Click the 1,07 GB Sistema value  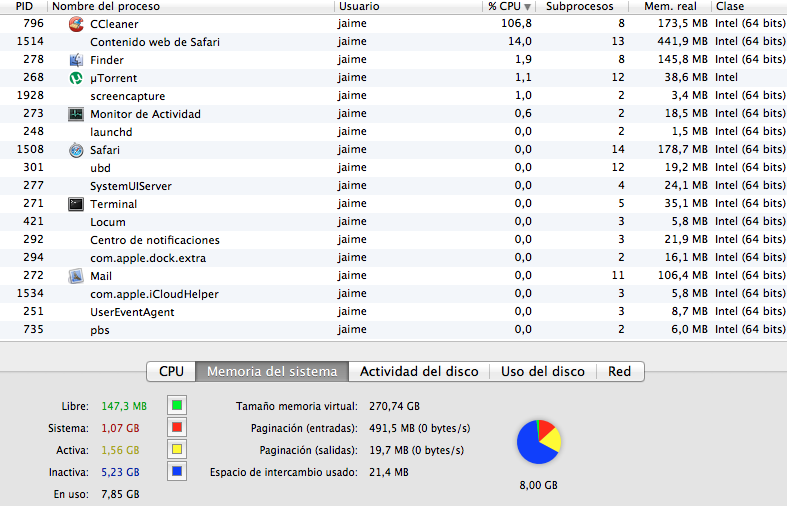[120, 428]
